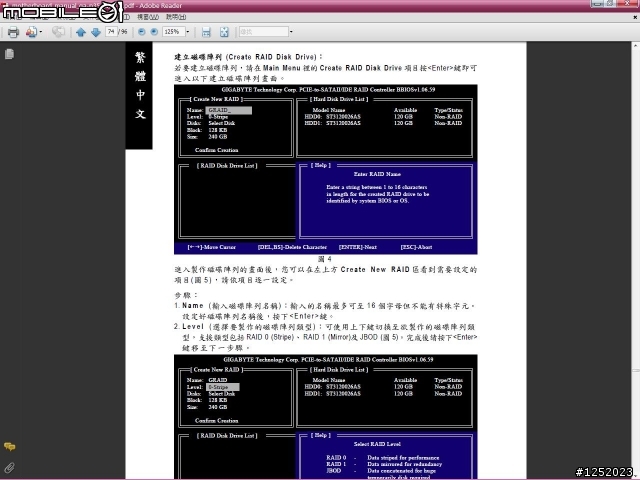Click the zoom percentage field showing 125%
This screenshot has height=480, width=640.
[173, 31]
